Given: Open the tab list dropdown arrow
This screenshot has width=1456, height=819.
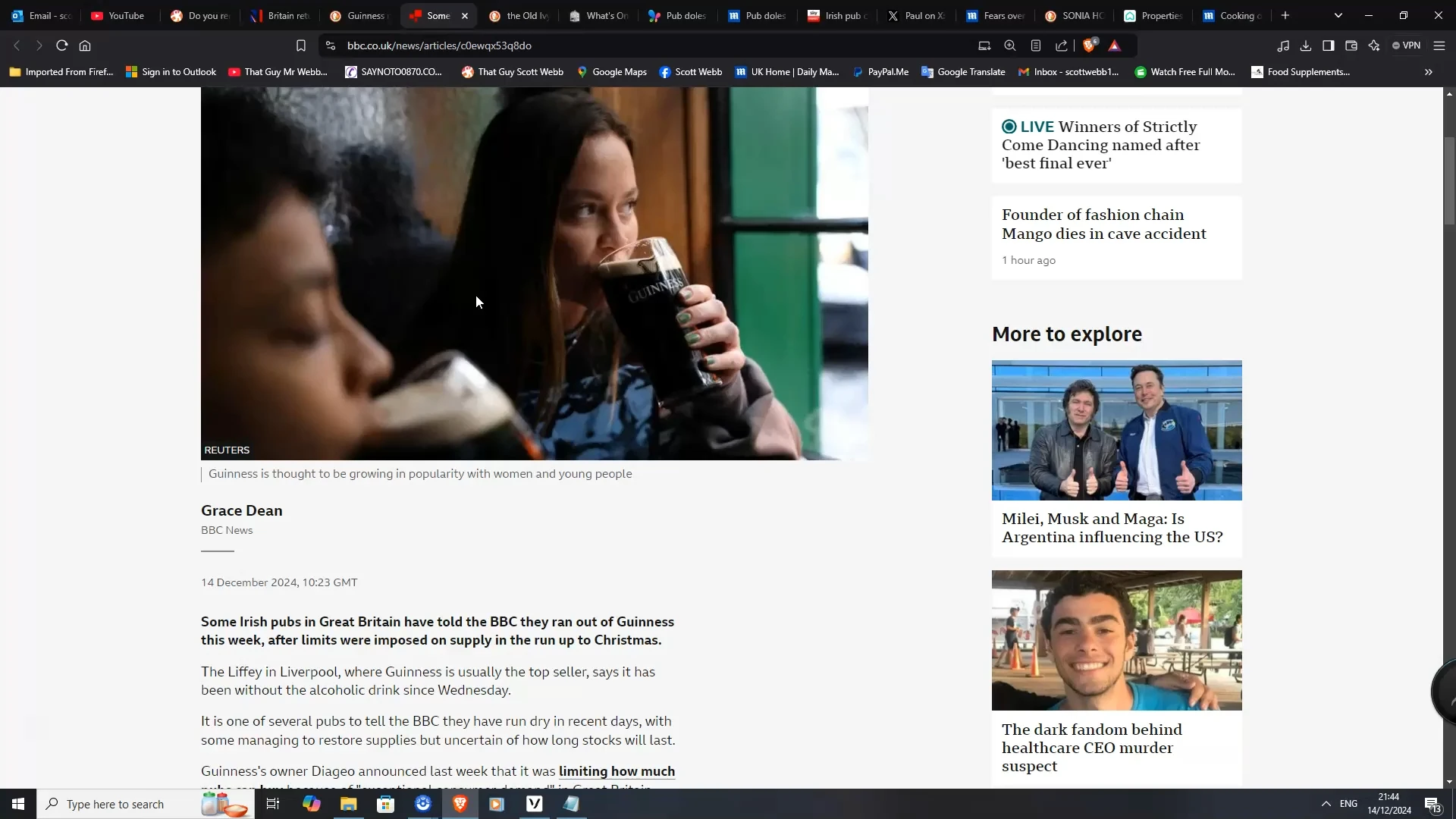Looking at the screenshot, I should pyautogui.click(x=1338, y=15).
